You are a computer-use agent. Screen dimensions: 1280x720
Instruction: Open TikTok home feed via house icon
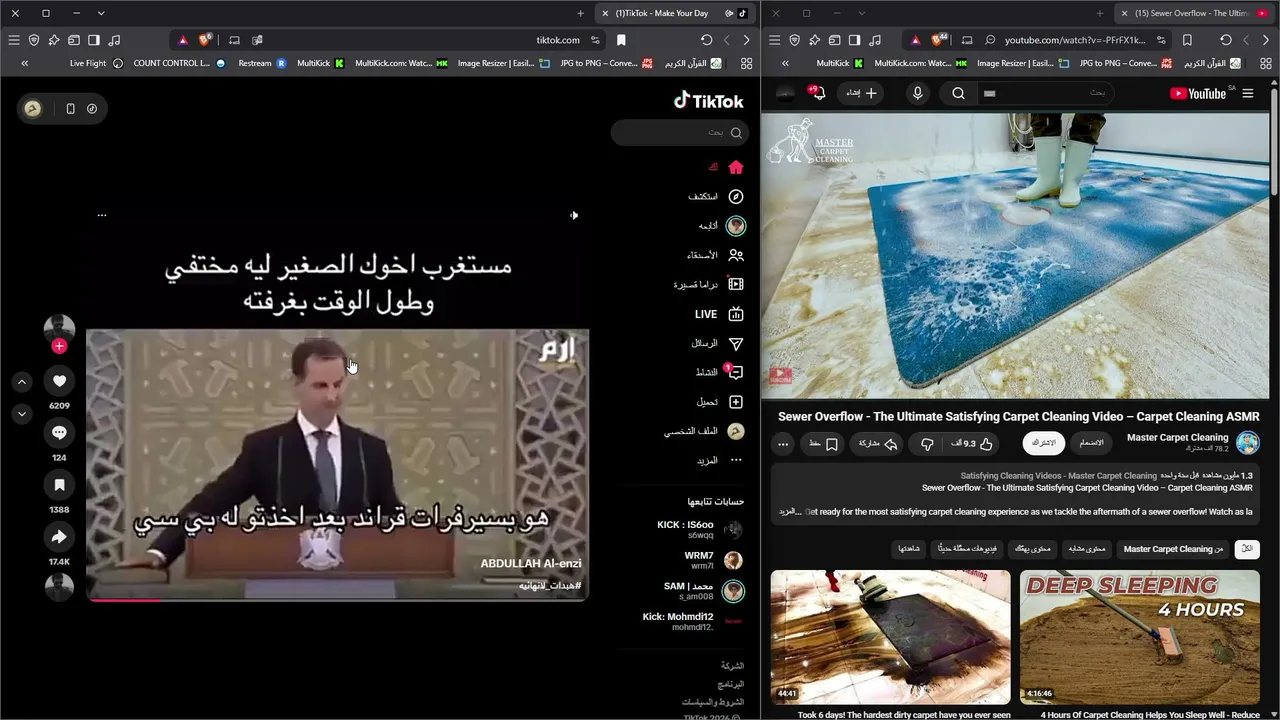pos(736,167)
